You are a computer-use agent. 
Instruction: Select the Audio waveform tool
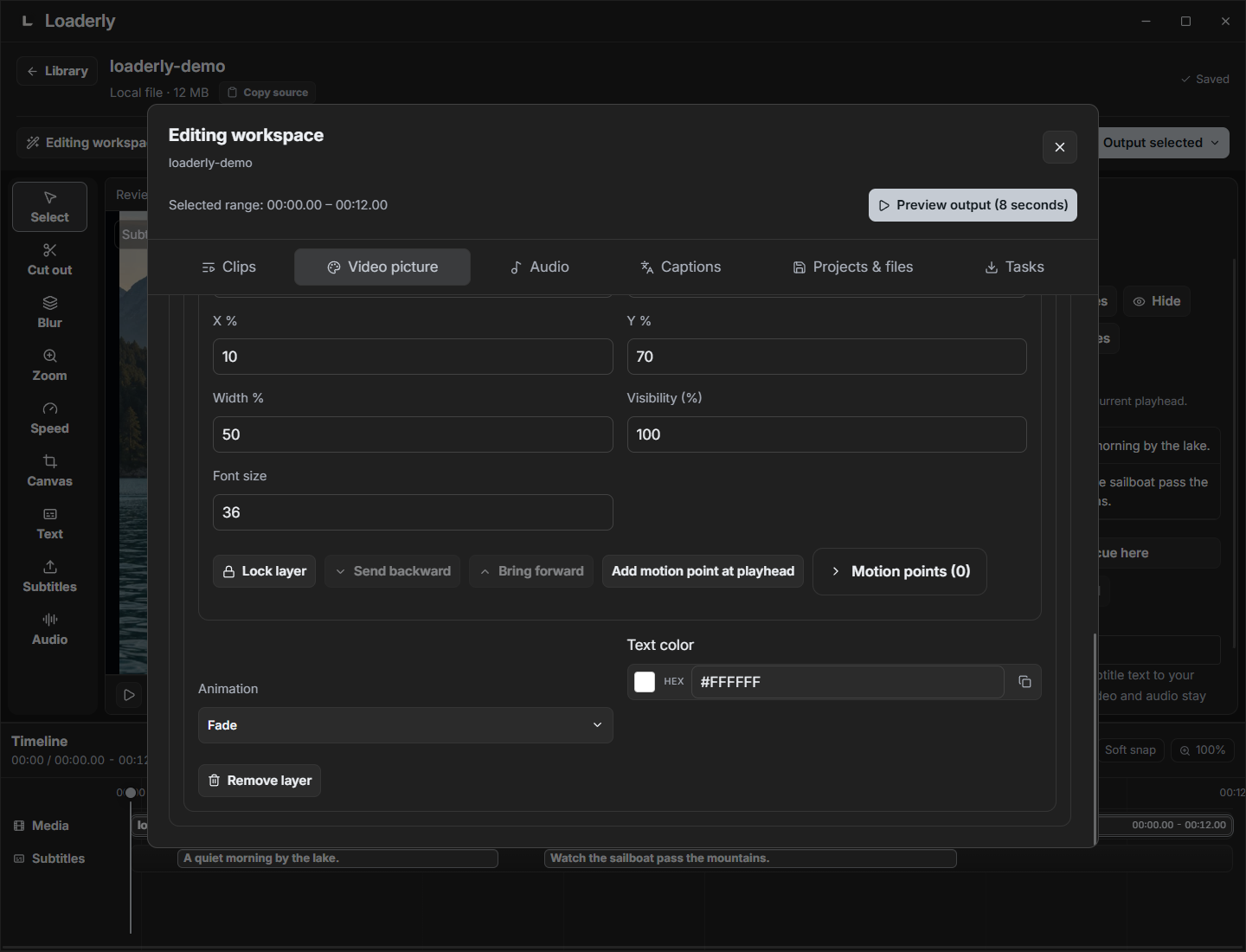pyautogui.click(x=49, y=629)
